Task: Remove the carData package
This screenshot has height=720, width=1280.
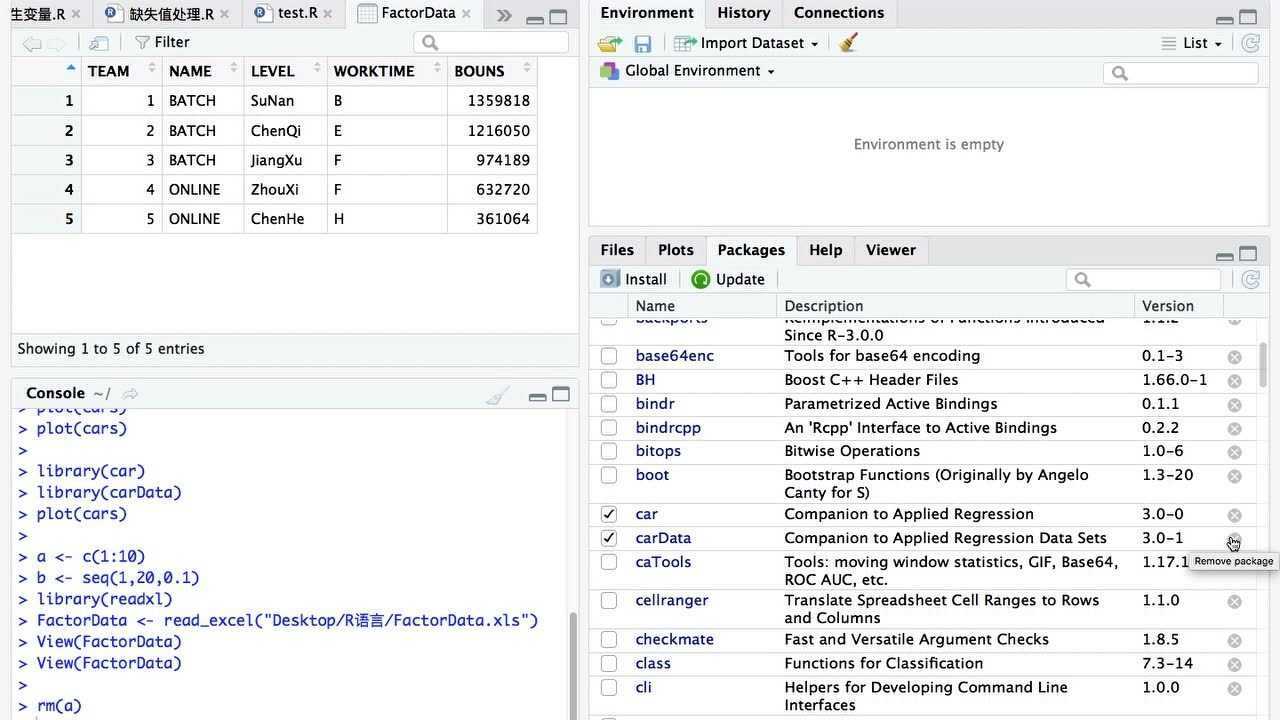Action: click(x=1234, y=539)
